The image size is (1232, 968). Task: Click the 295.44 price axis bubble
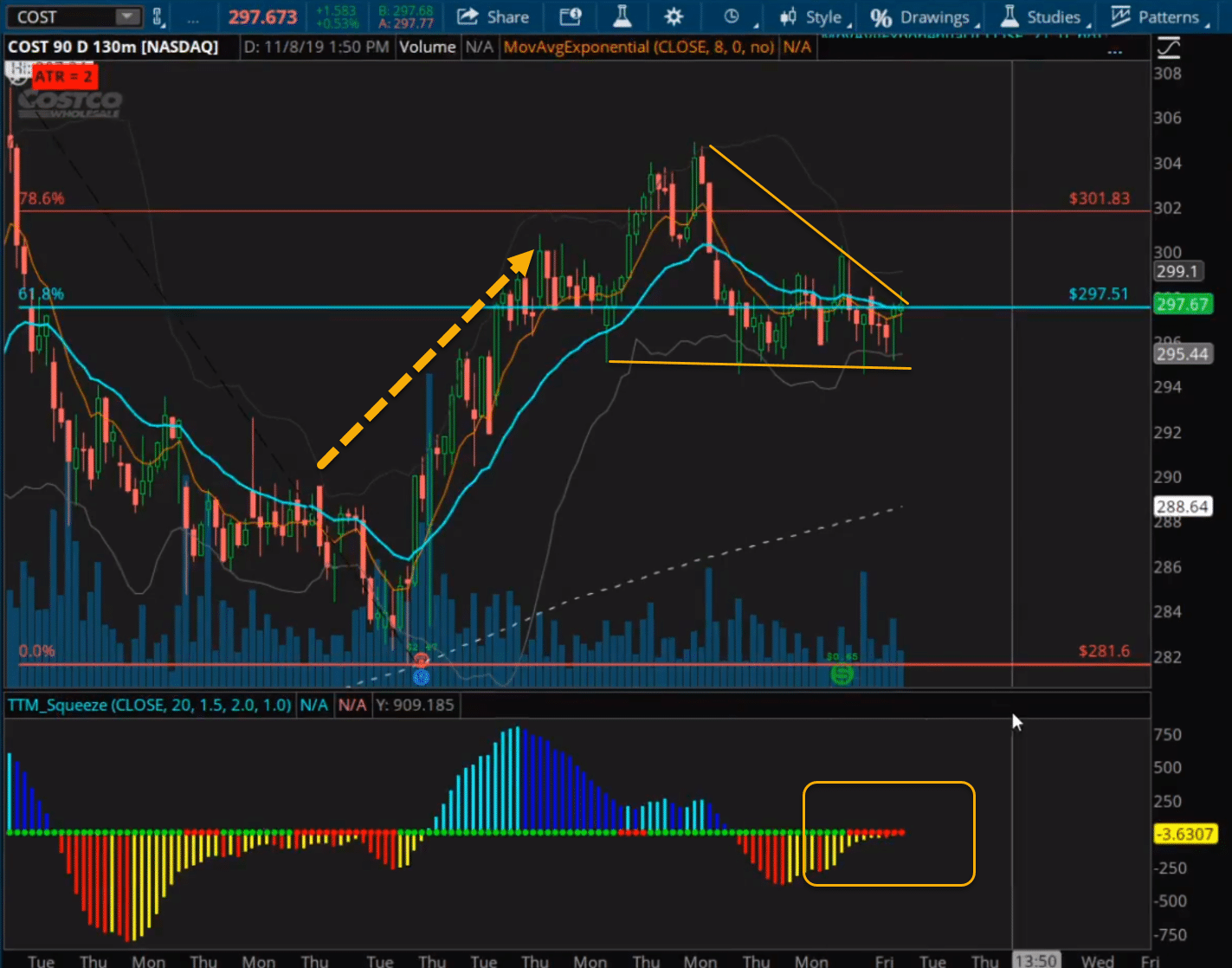[x=1183, y=353]
